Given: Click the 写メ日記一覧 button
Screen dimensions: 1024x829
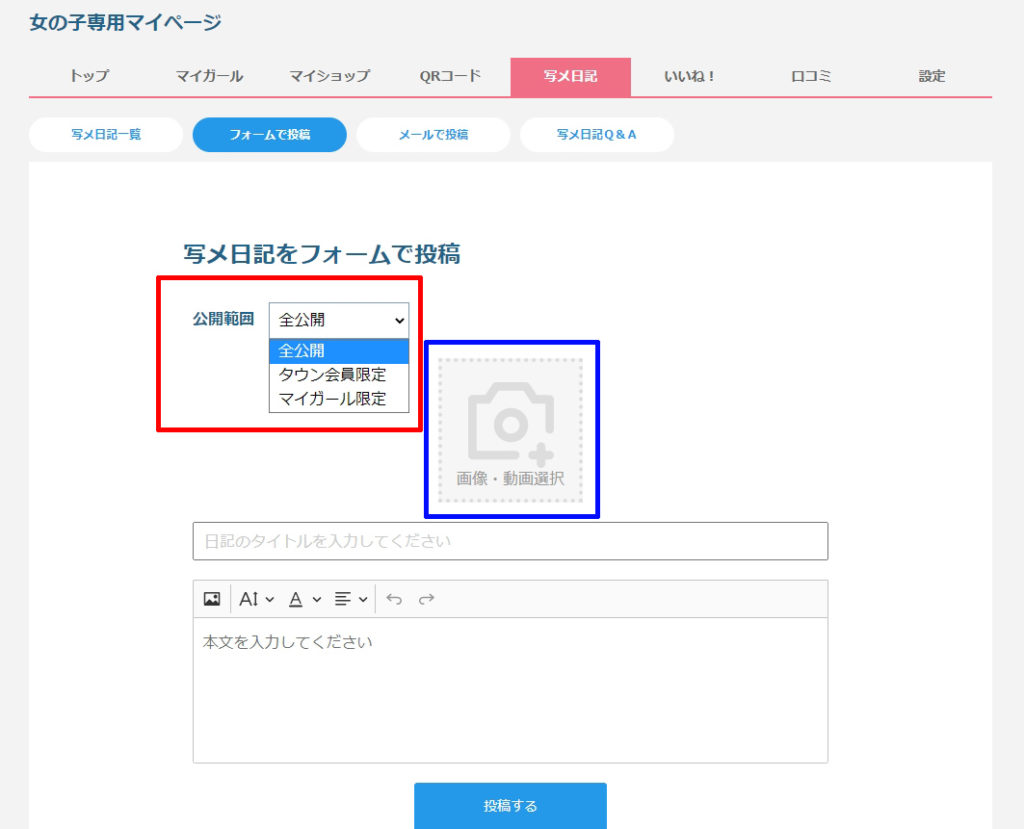Looking at the screenshot, I should click(x=106, y=134).
